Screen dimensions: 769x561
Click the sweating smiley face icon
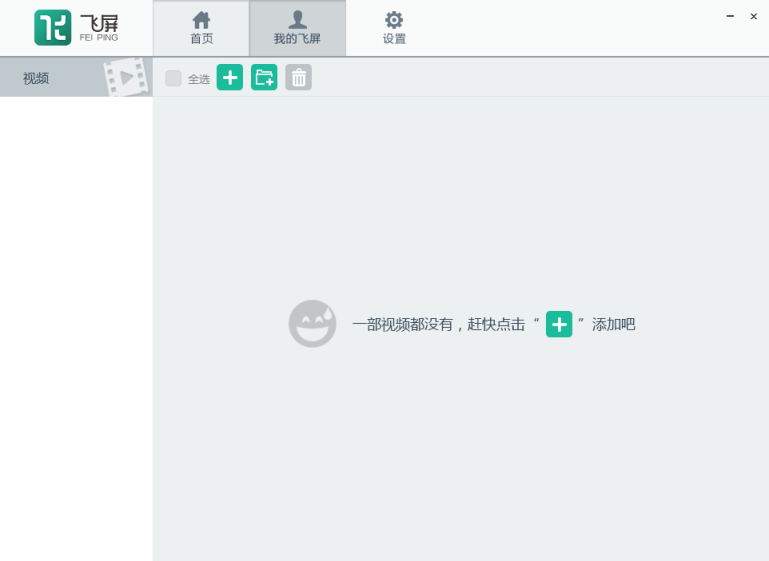(x=312, y=324)
